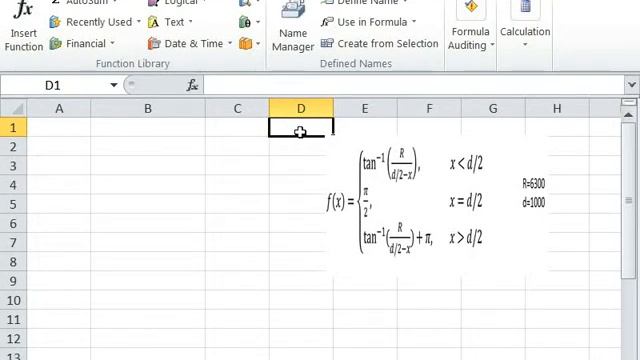Open the Date & Time functions menu
Screen dimensions: 640x360
pos(190,43)
